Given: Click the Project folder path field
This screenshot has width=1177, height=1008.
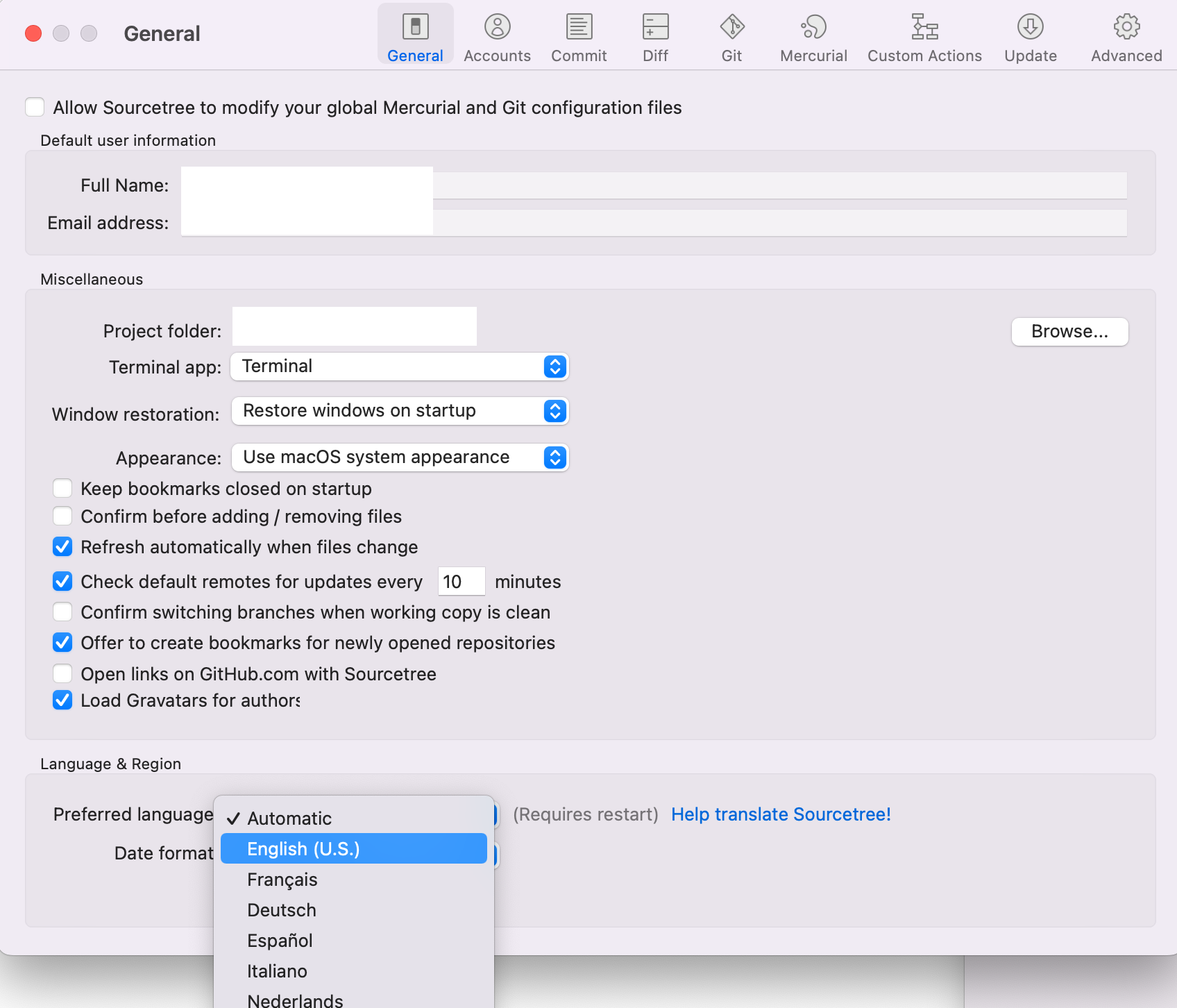Looking at the screenshot, I should point(354,326).
